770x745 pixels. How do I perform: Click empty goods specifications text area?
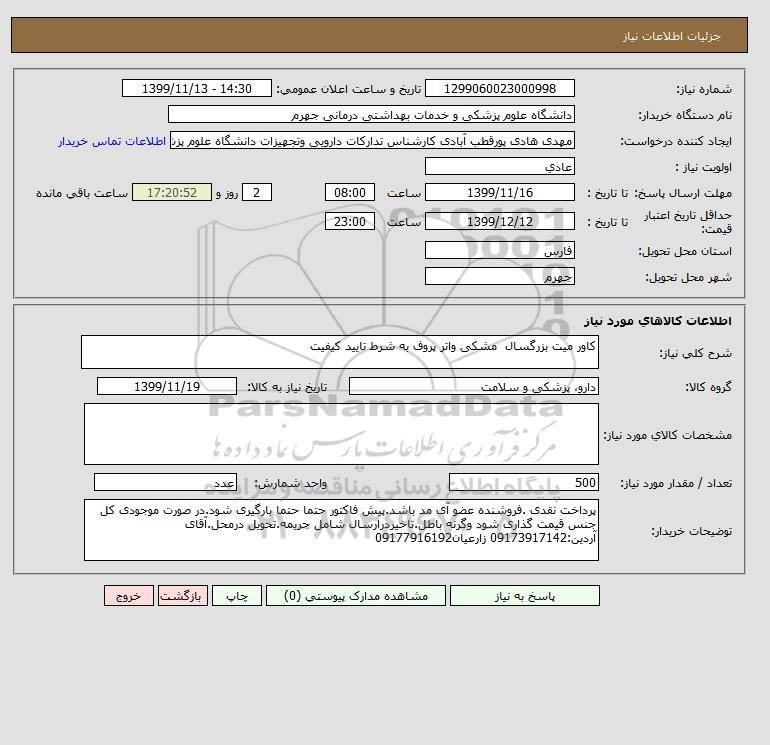(x=341, y=434)
